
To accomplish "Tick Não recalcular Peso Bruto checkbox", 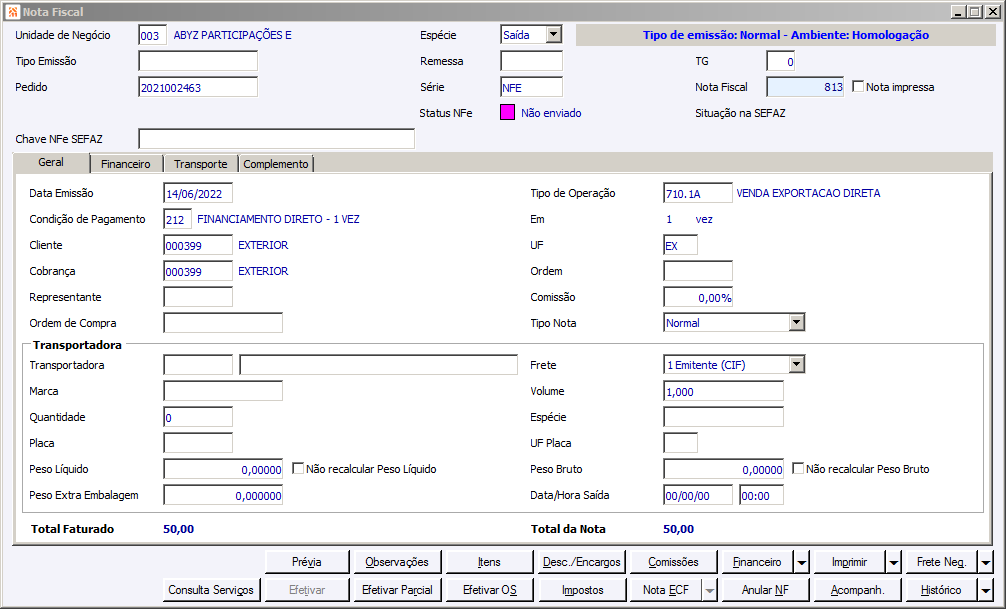I will point(798,468).
